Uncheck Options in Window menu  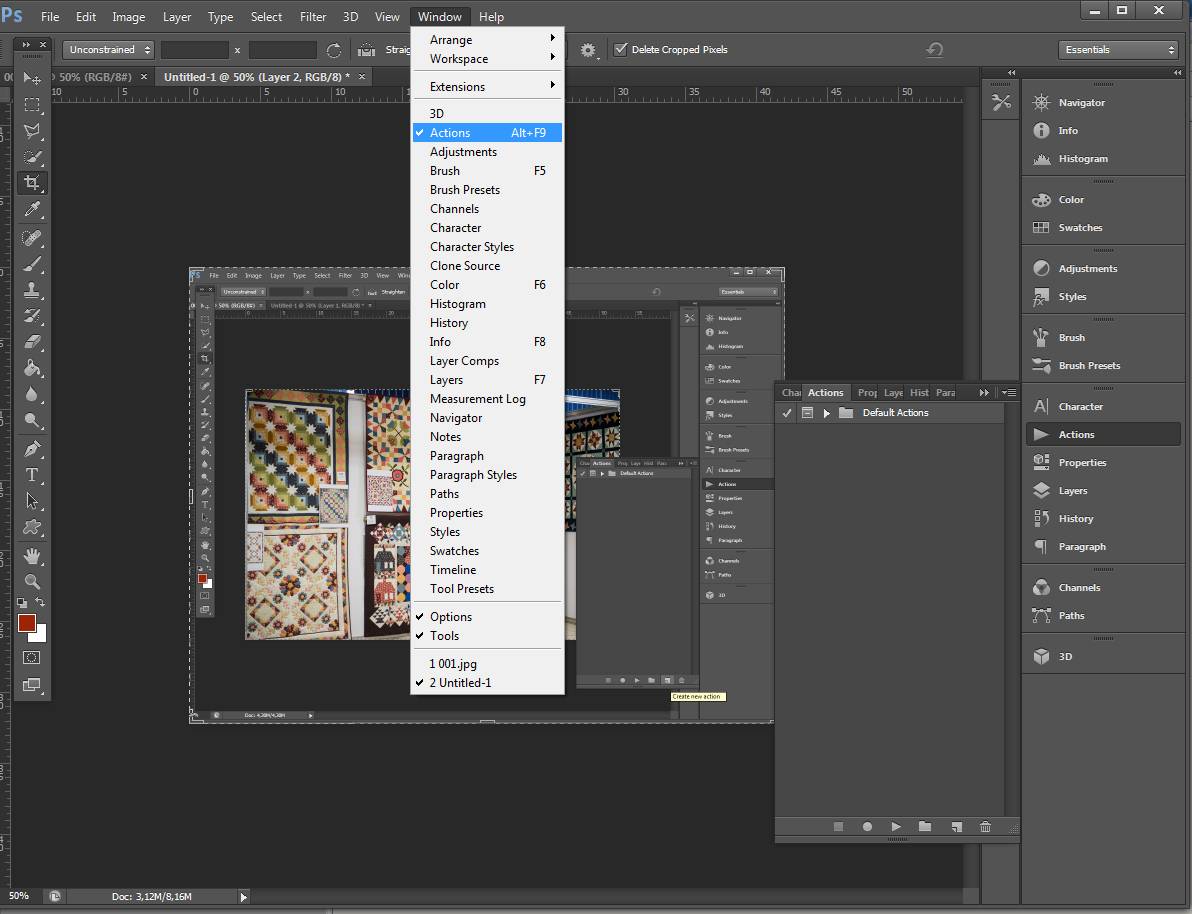(x=487, y=617)
